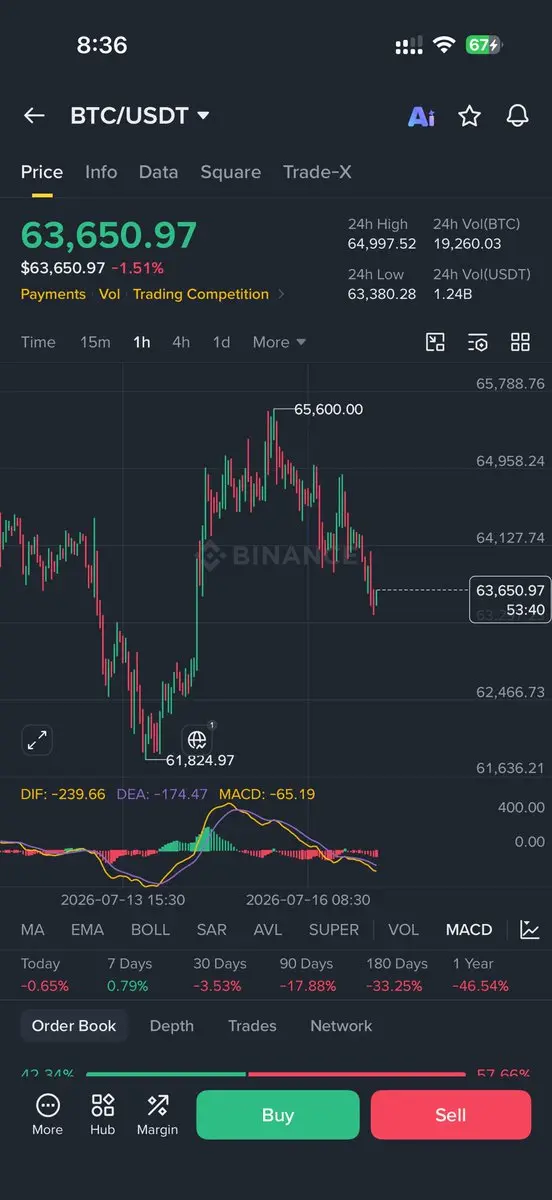Tap the 30 Days -3.53% performance
The height and width of the screenshot is (1200, 552).
click(x=219, y=975)
